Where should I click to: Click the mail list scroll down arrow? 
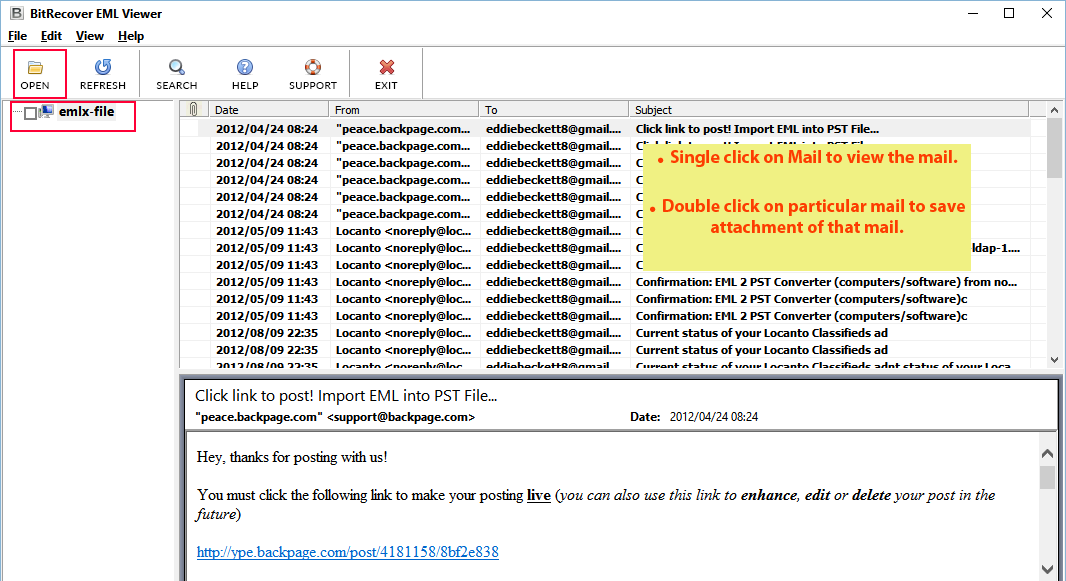1054,360
